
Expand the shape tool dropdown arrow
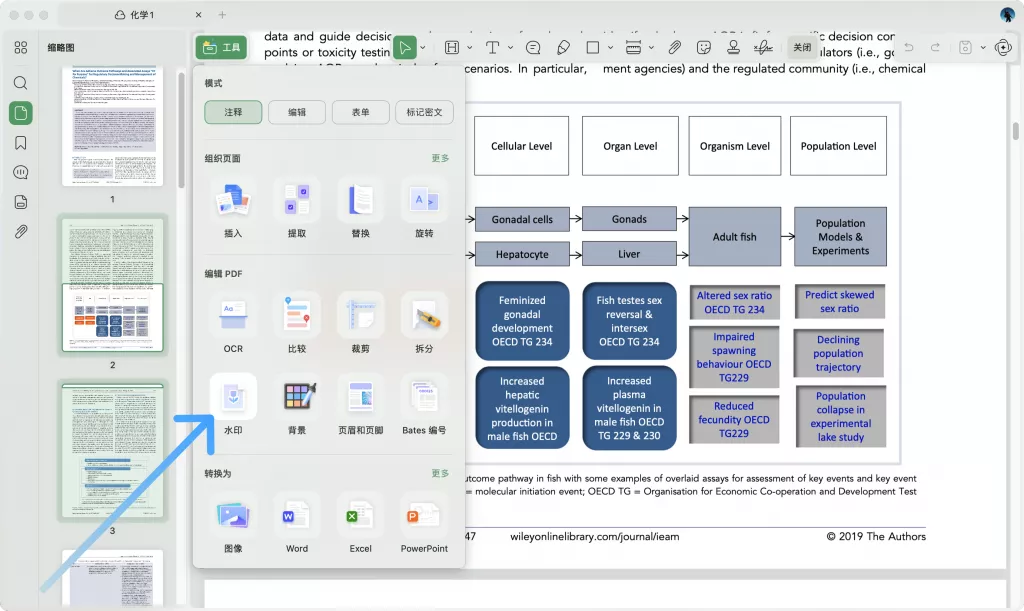tap(611, 47)
